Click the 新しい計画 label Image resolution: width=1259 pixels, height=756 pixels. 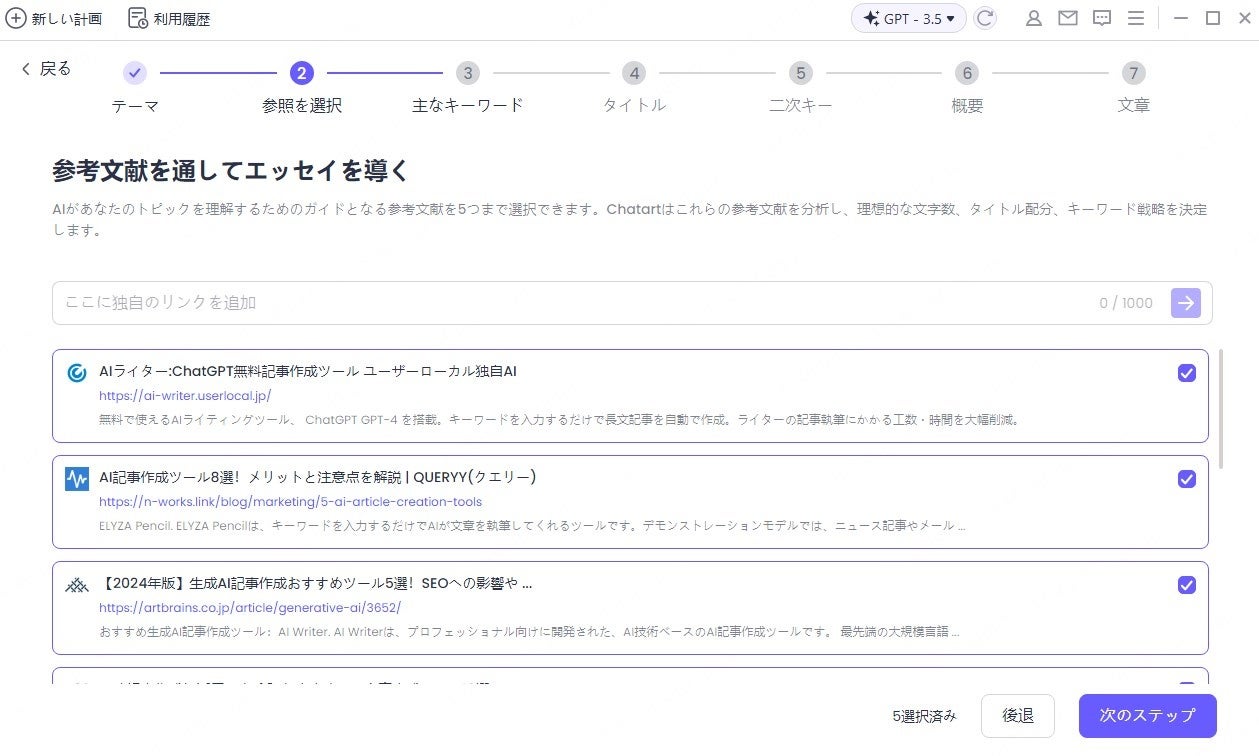pyautogui.click(x=67, y=19)
